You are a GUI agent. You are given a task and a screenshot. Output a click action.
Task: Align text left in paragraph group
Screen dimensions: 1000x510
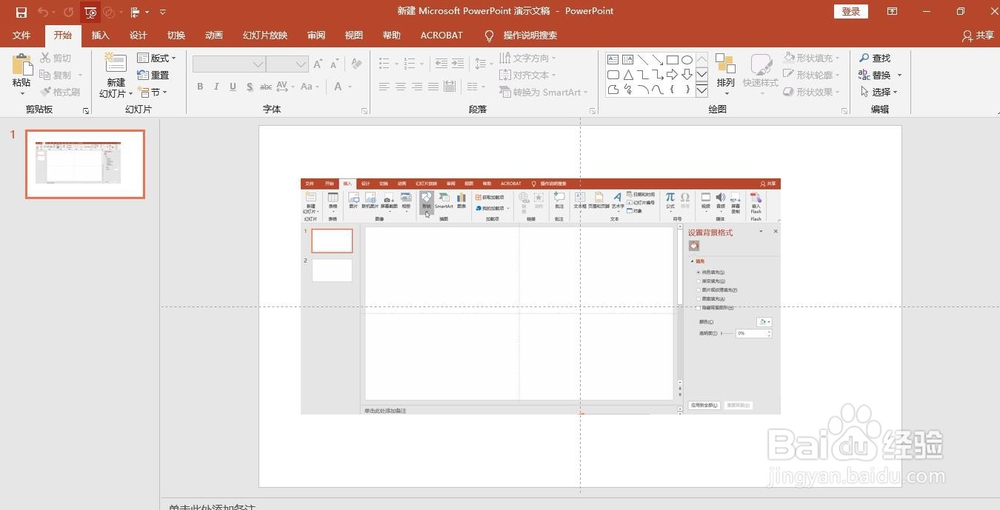coord(384,87)
